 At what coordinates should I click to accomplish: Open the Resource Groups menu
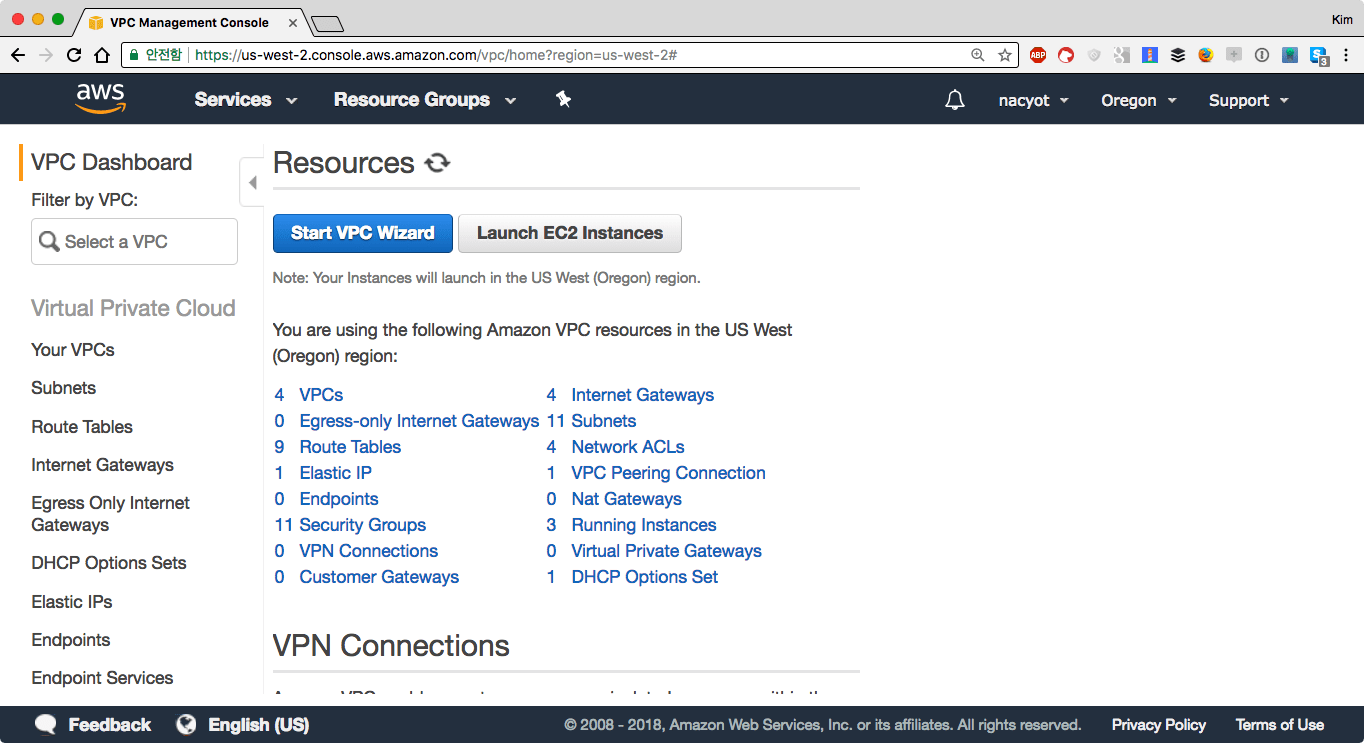424,100
